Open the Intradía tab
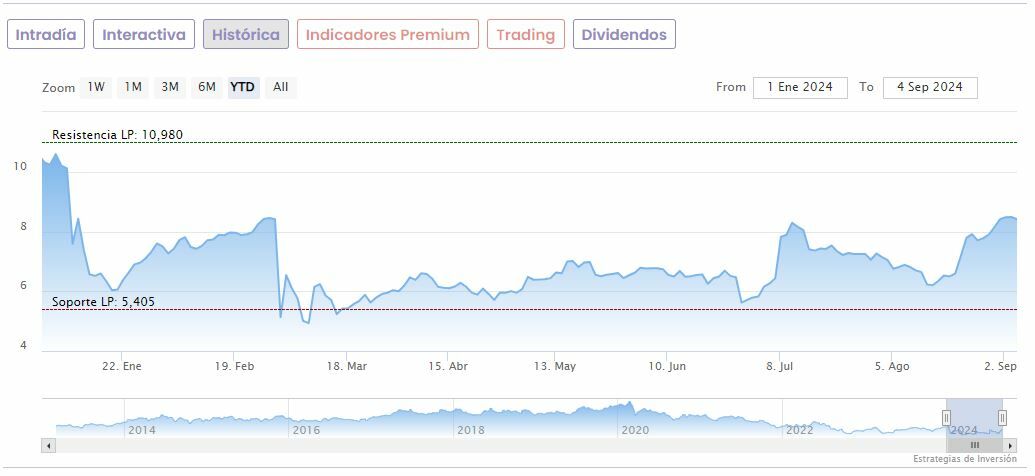The height and width of the screenshot is (476, 1035). 46,34
